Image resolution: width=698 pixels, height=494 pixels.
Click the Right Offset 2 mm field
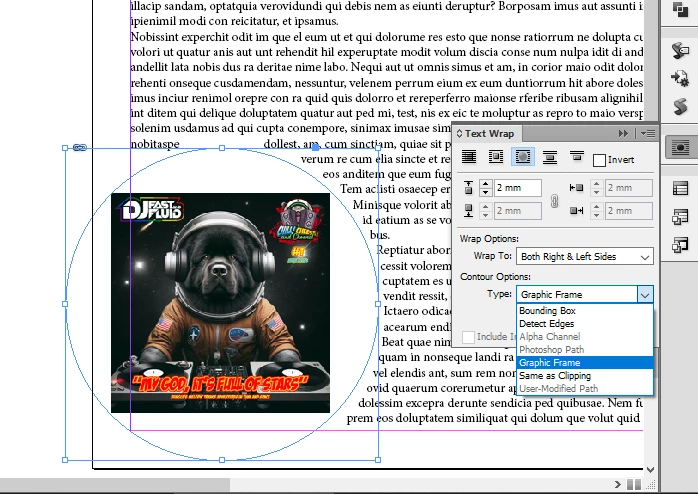tap(629, 211)
